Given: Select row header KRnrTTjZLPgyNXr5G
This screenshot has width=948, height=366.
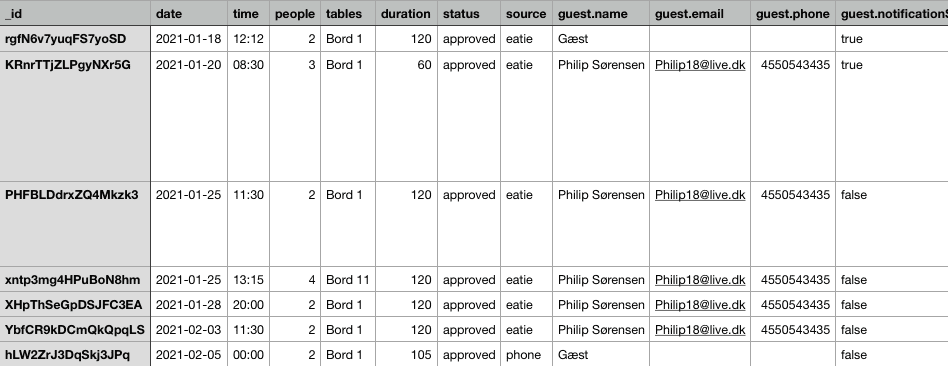Looking at the screenshot, I should (75, 116).
